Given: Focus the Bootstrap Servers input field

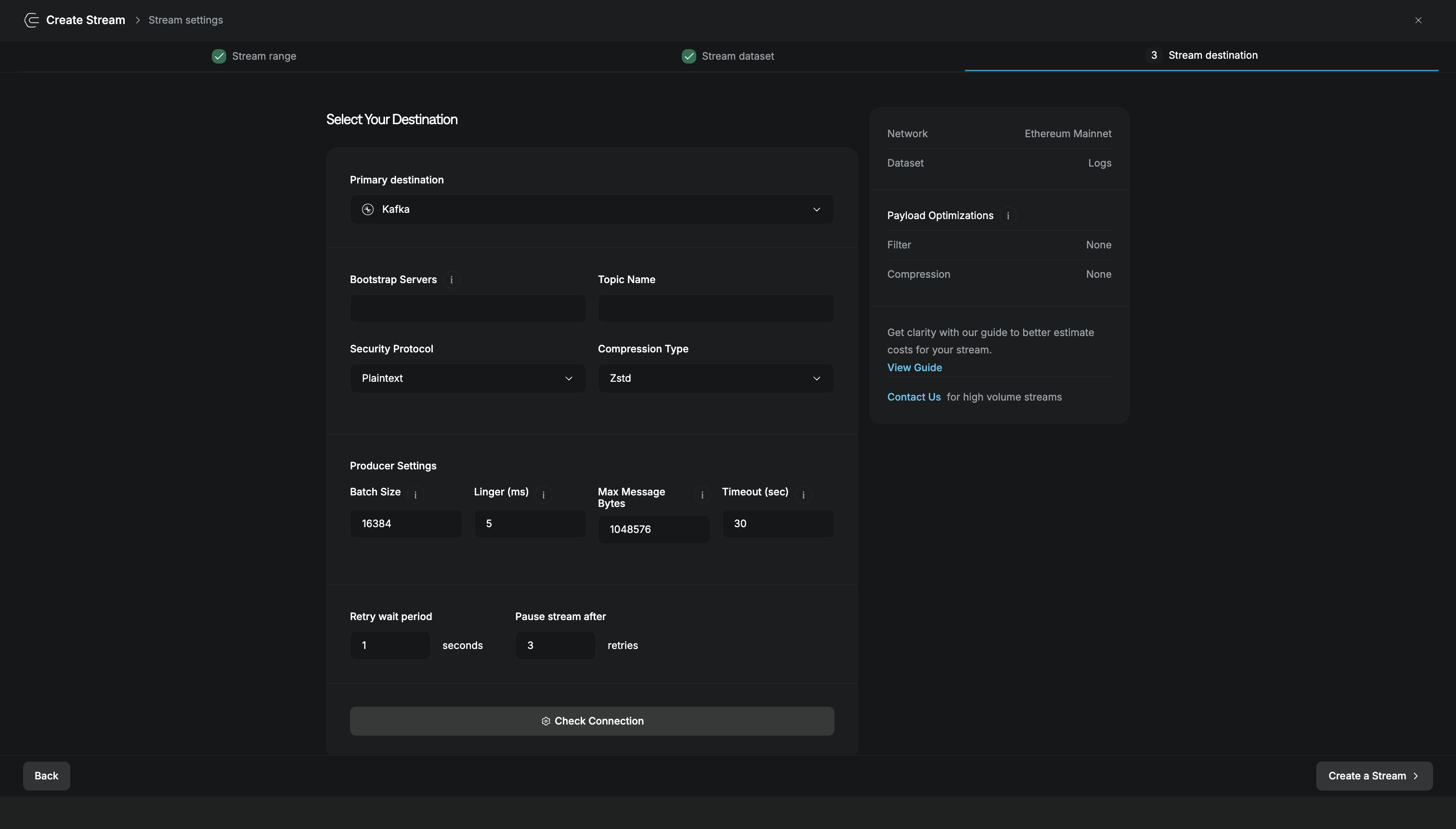Looking at the screenshot, I should coord(468,308).
